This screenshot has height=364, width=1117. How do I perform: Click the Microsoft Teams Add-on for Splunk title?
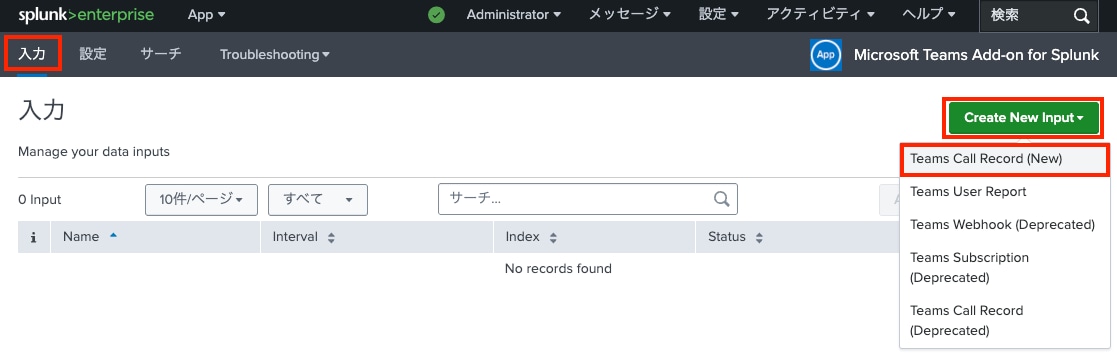(976, 55)
